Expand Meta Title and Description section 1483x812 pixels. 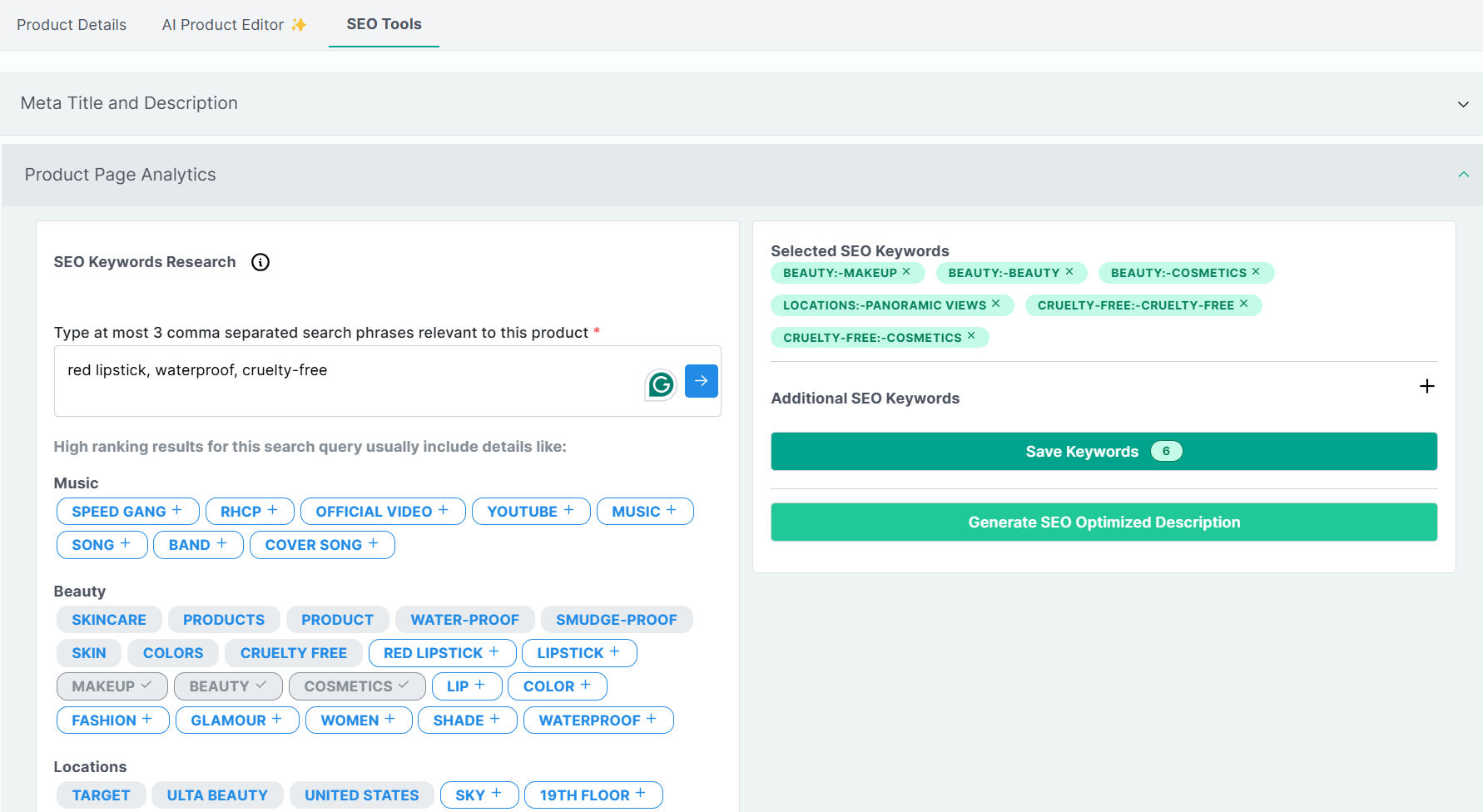[x=741, y=103]
